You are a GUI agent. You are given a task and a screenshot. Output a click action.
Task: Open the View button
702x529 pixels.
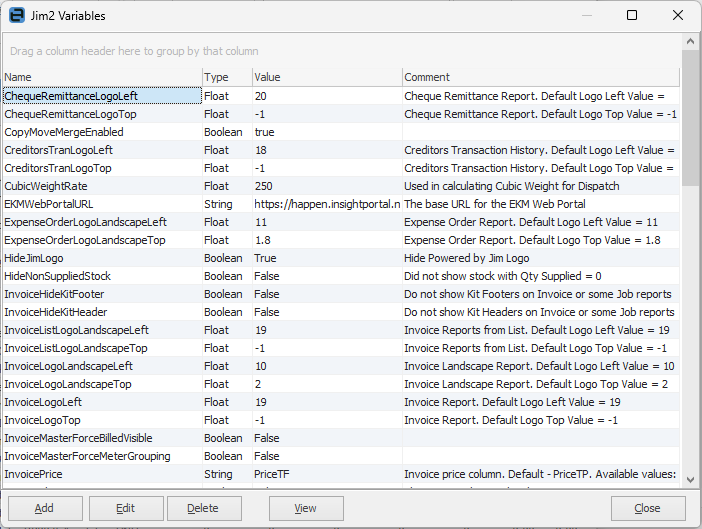(306, 508)
